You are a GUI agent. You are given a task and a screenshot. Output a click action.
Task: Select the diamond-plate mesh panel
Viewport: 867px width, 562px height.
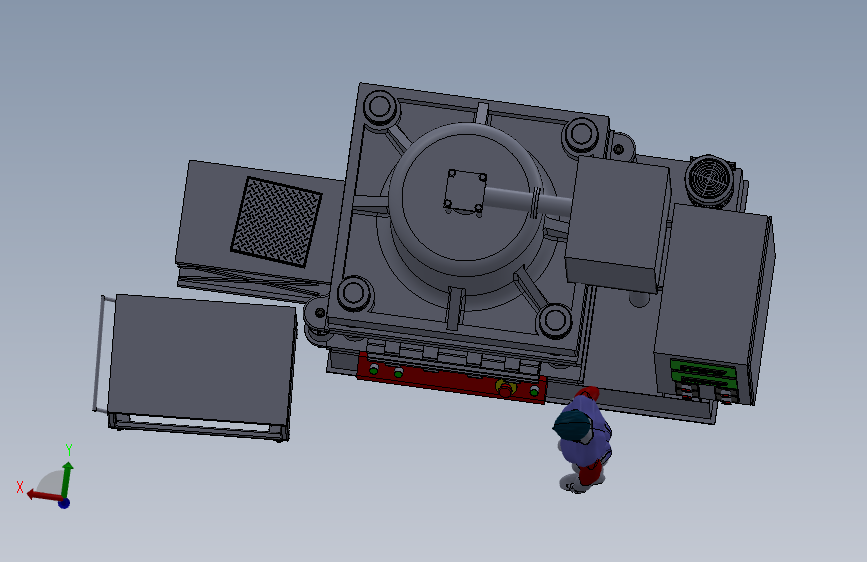tap(276, 222)
